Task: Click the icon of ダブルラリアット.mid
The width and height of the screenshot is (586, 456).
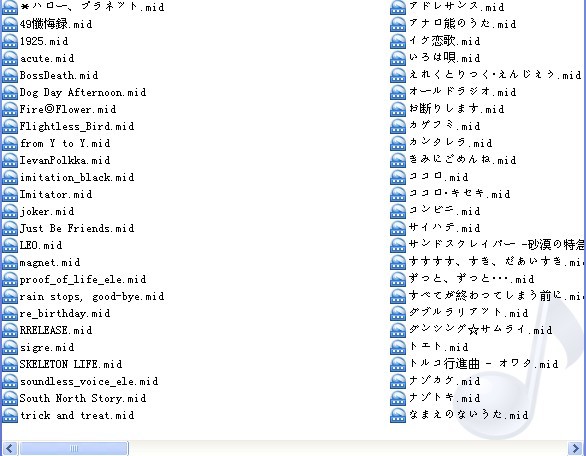Action: point(398,313)
